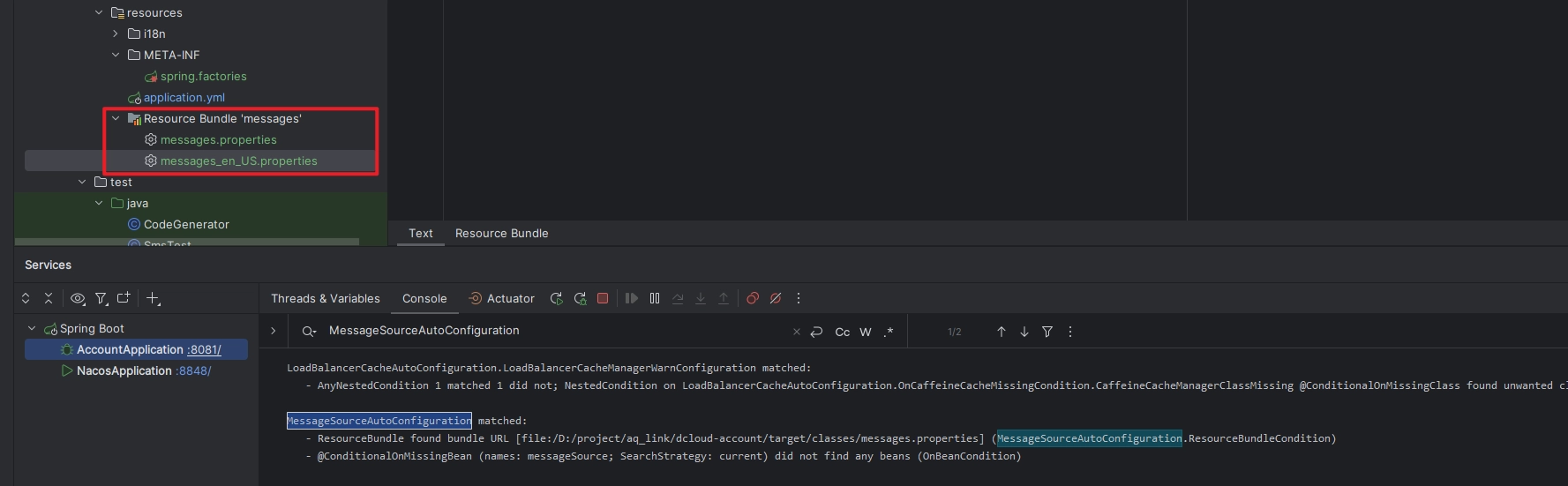Click the Rerun AccountApplication icon
Viewport: 1568px width, 486px height.
pos(556,298)
